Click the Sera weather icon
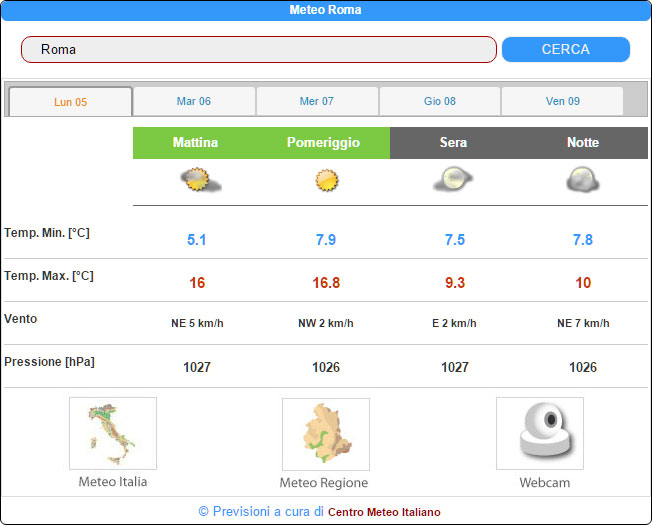This screenshot has height=526, width=652. point(453,181)
